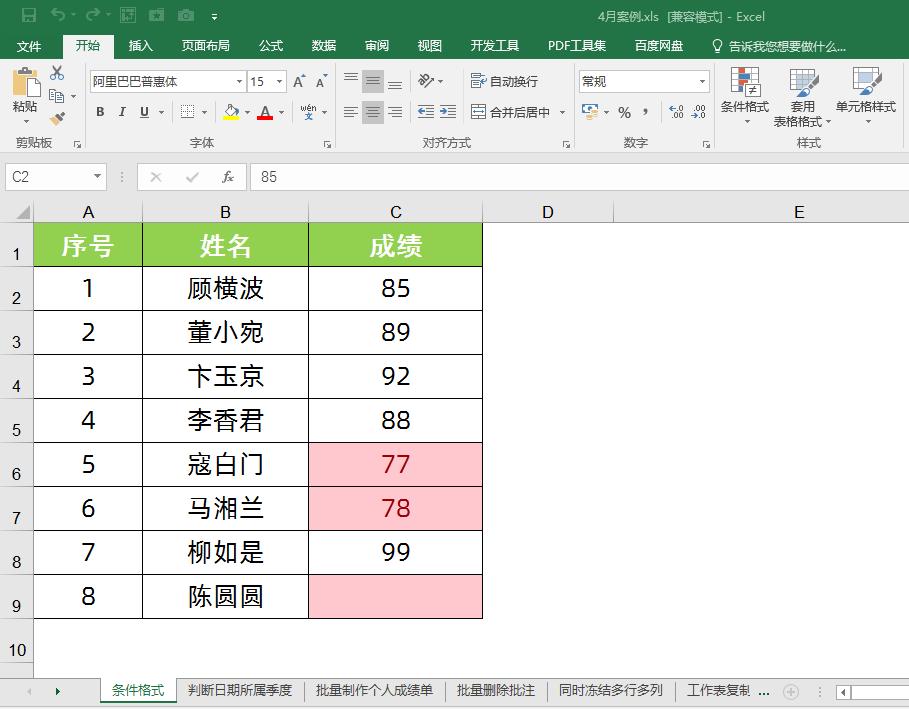
Task: Toggle bold formatting
Action: coord(99,112)
